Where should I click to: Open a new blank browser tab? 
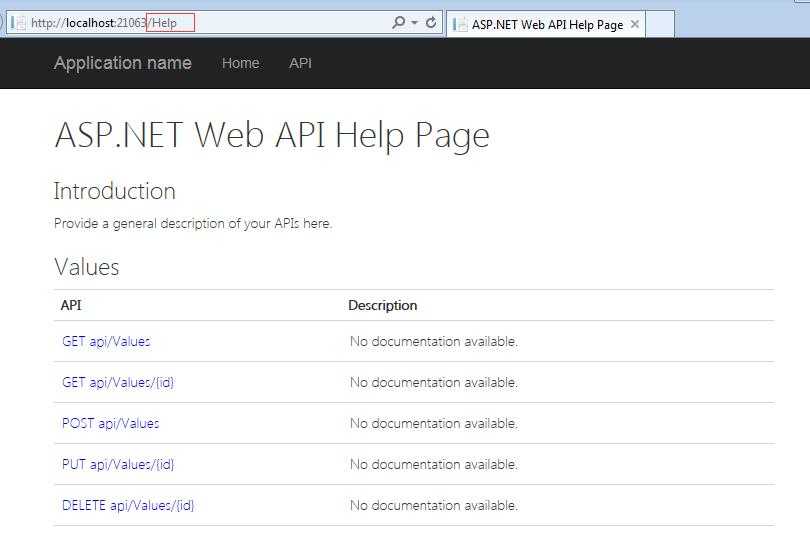[x=660, y=24]
